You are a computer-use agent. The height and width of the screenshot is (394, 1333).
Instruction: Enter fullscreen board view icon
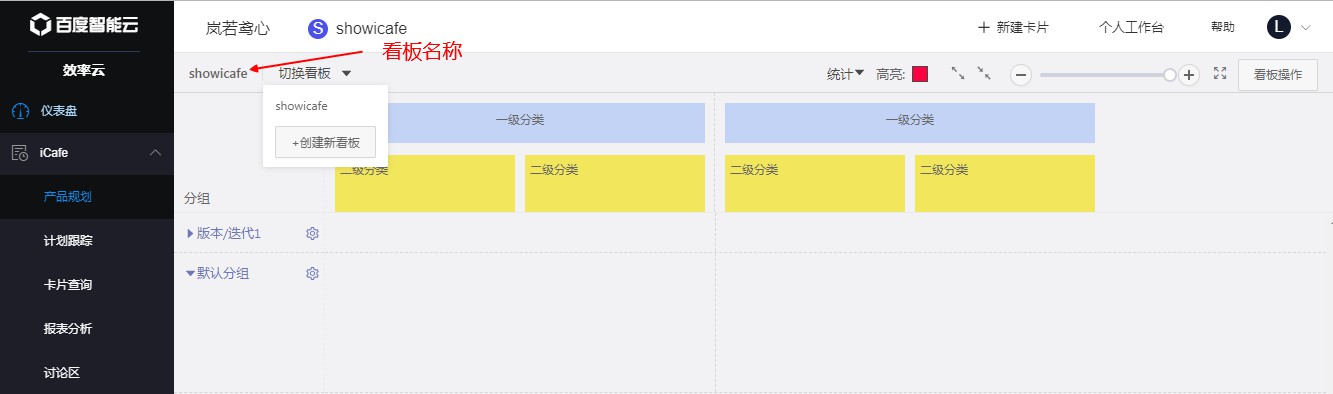[1219, 73]
